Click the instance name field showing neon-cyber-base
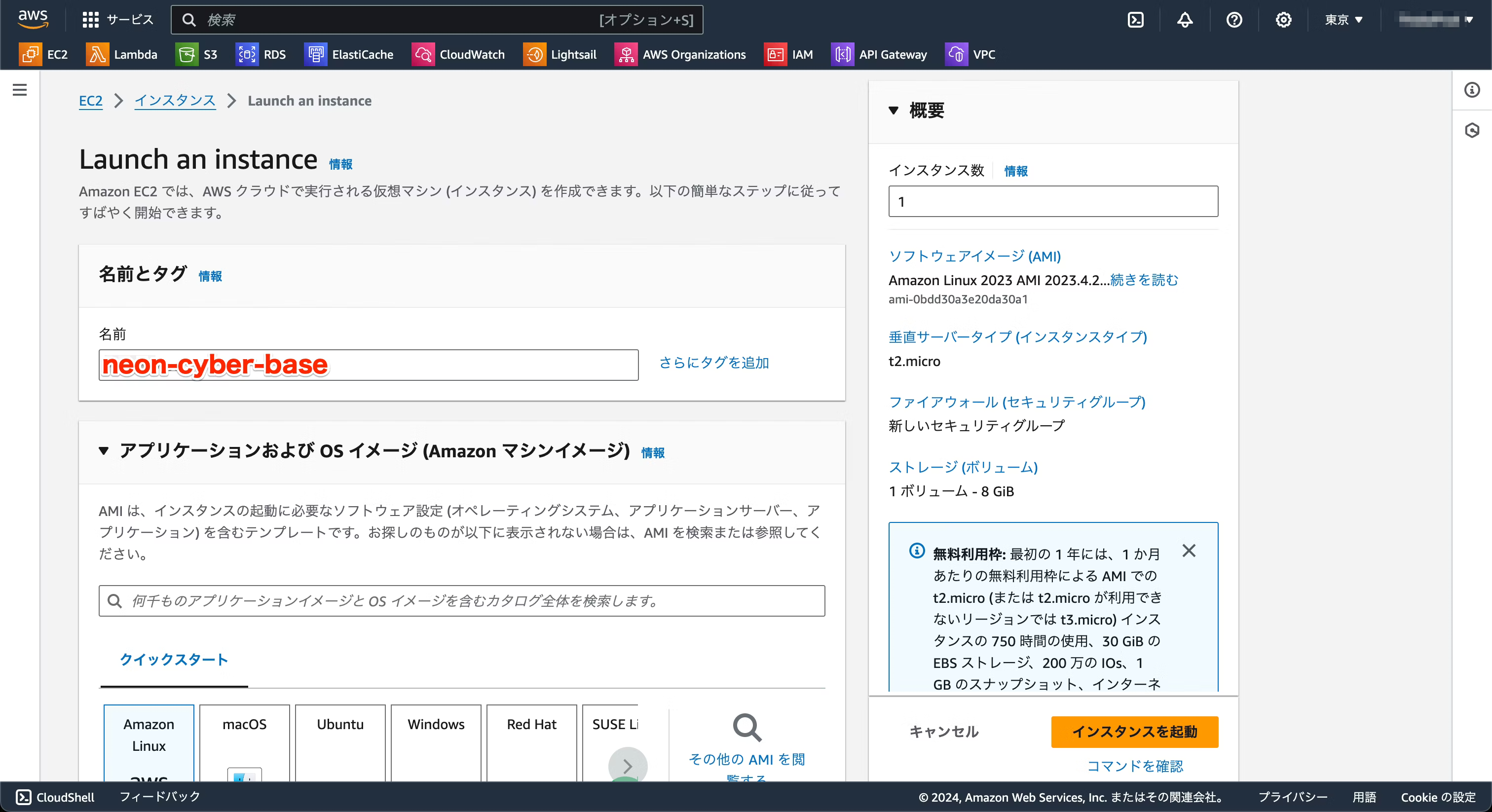 tap(368, 365)
